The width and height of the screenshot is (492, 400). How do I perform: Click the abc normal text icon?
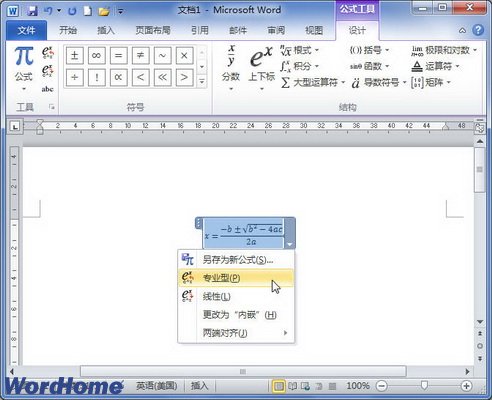[48, 89]
